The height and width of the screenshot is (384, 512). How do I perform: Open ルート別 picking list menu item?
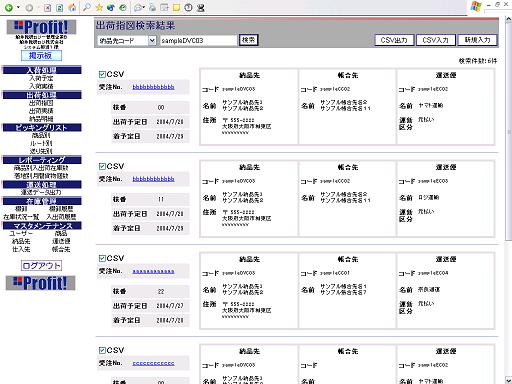coord(41,143)
